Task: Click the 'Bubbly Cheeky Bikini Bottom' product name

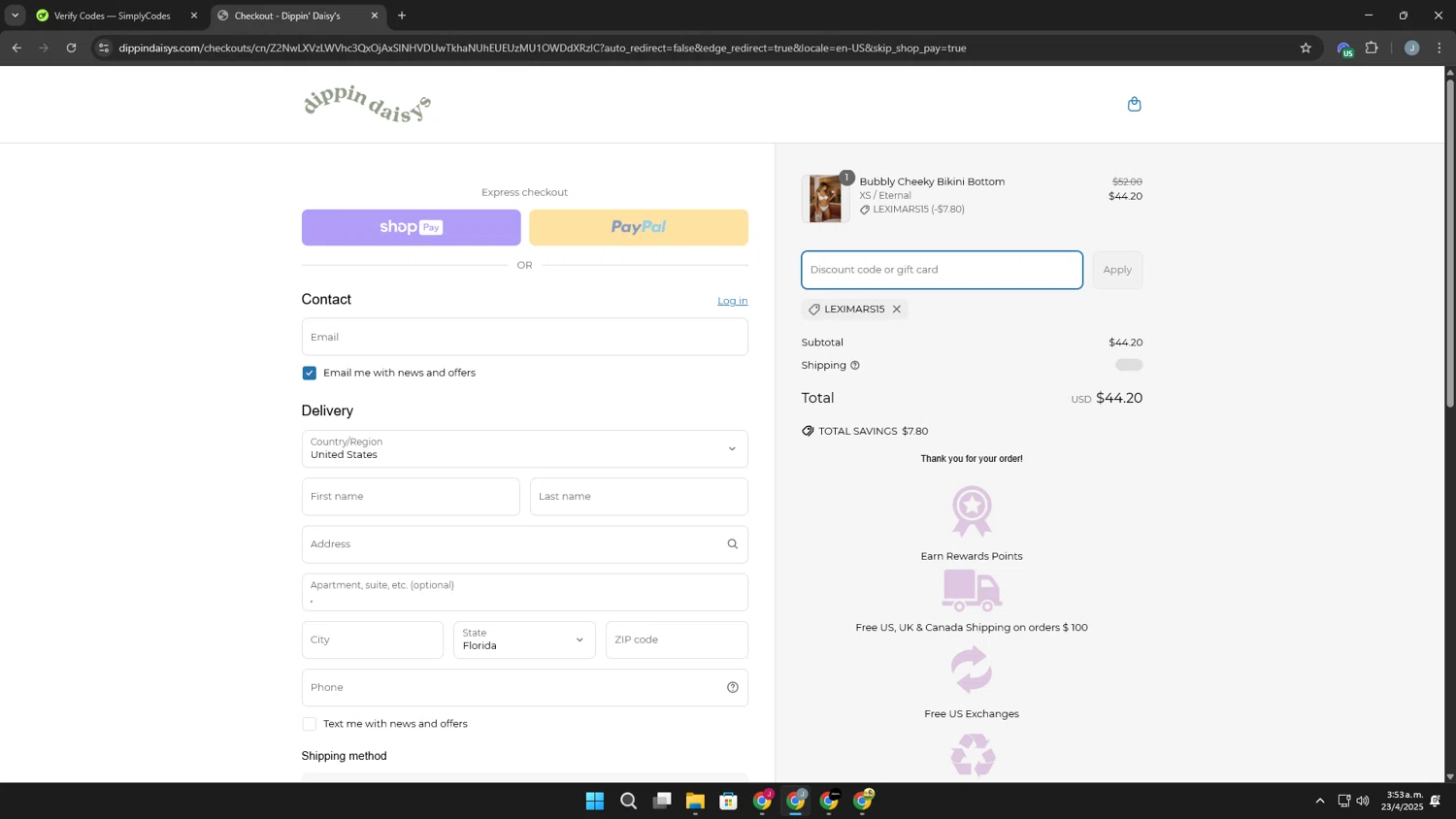Action: (x=932, y=181)
